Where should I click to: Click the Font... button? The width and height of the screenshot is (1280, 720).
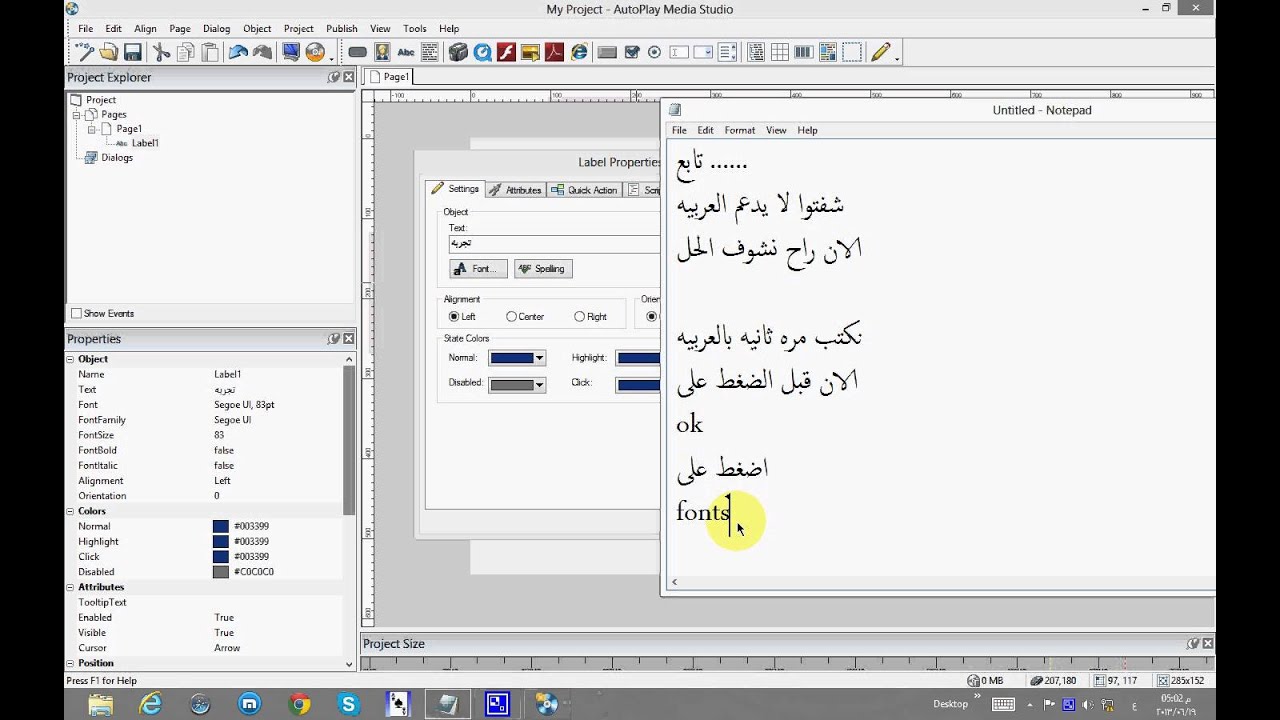pos(478,269)
